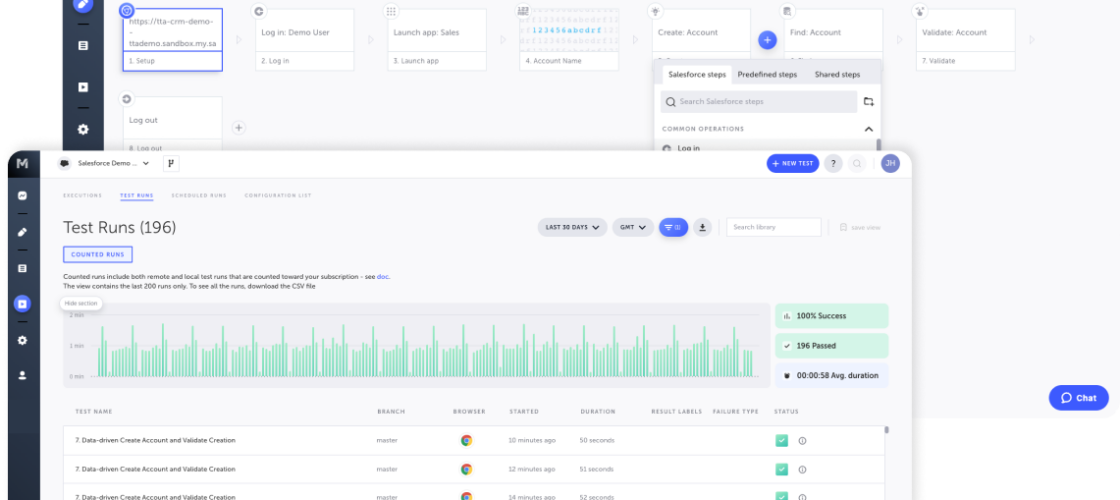The width and height of the screenshot is (1120, 500).
Task: Click the Validate Account step icon
Action: [920, 11]
